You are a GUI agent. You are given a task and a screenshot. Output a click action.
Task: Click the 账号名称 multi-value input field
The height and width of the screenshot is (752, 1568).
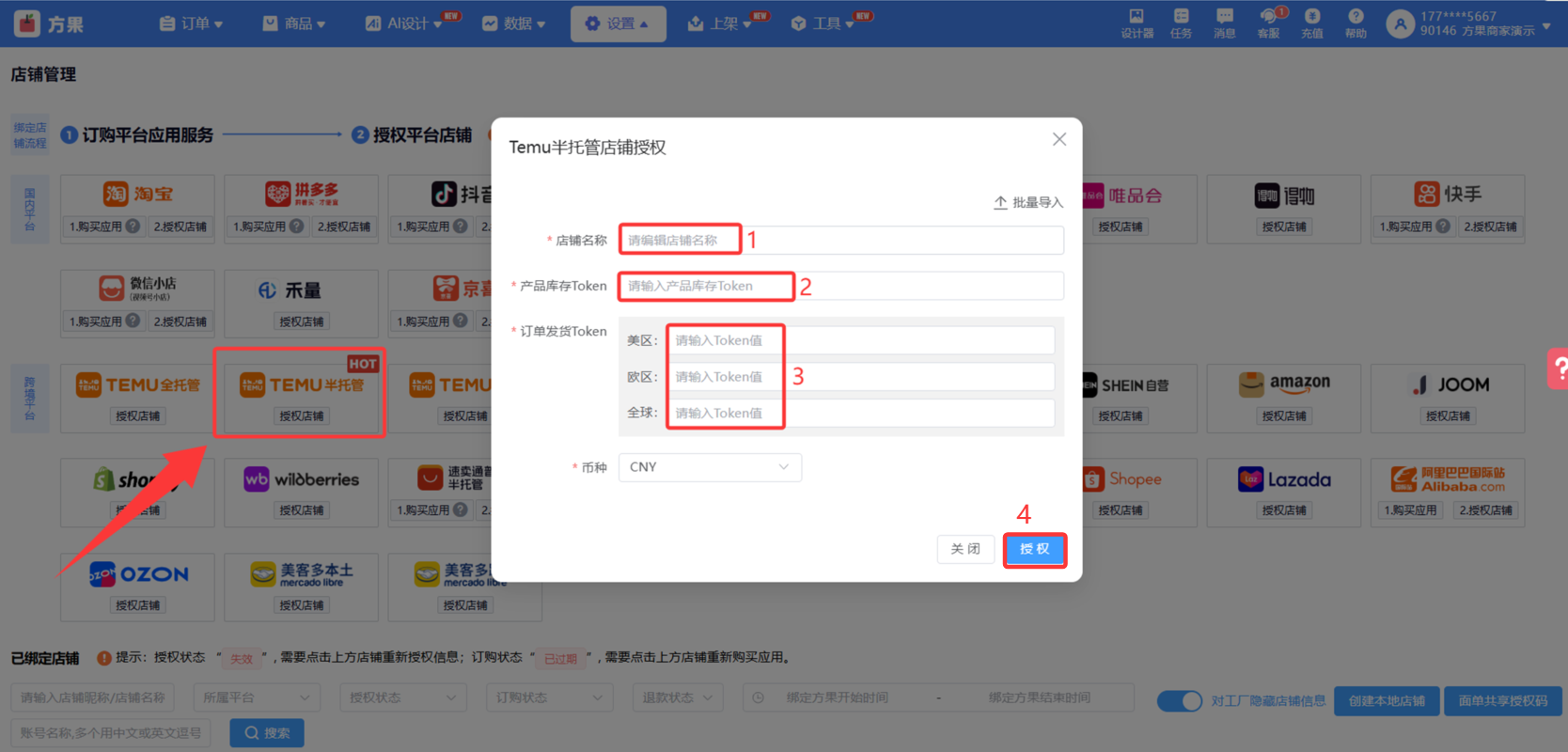tap(111, 733)
